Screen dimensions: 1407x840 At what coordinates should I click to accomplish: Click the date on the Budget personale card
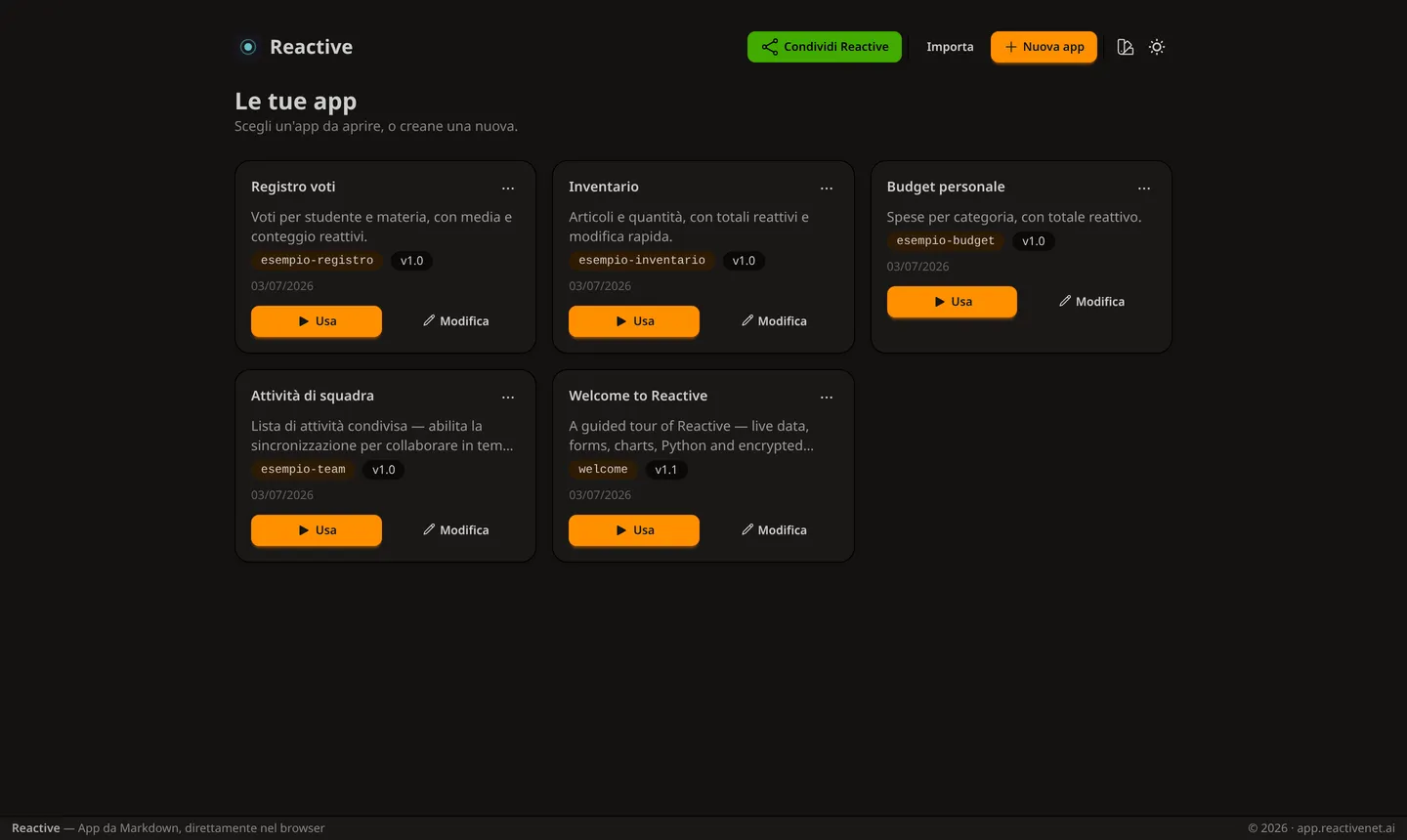coord(917,267)
